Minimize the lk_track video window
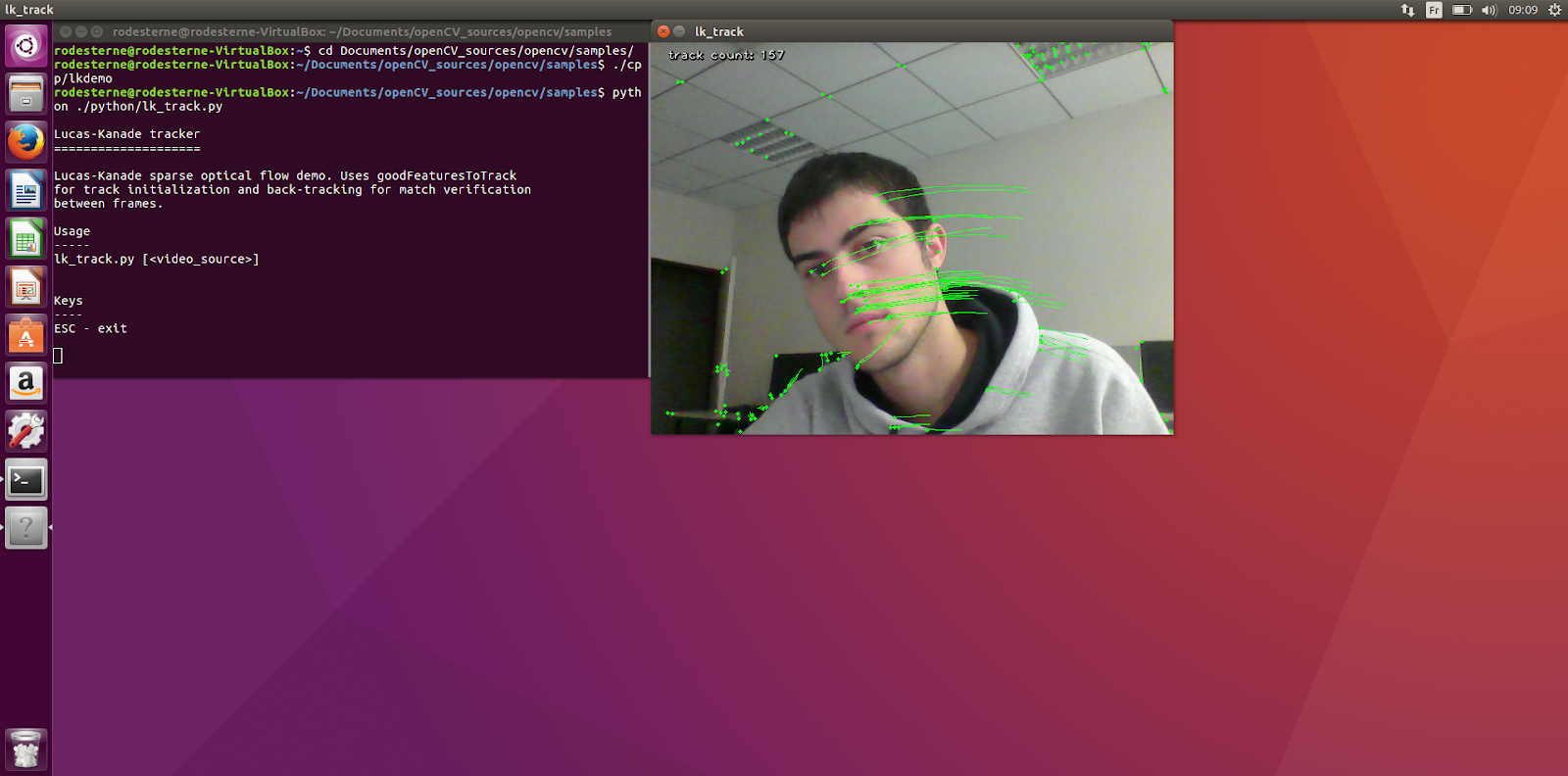1568x776 pixels. 679,31
